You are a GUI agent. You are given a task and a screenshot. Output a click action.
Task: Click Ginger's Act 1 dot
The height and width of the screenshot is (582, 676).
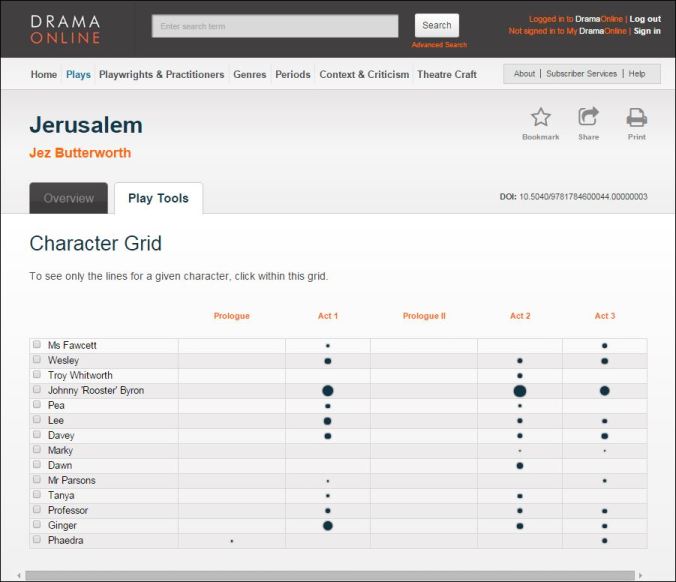328,526
